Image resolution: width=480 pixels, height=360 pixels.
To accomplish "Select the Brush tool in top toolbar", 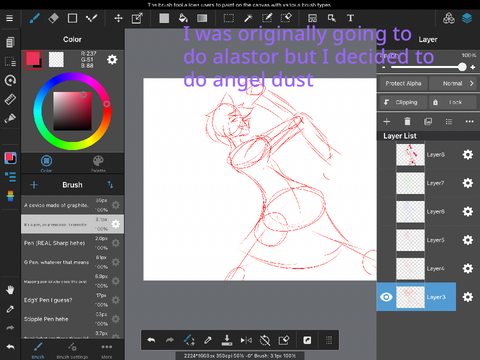I will point(35,18).
